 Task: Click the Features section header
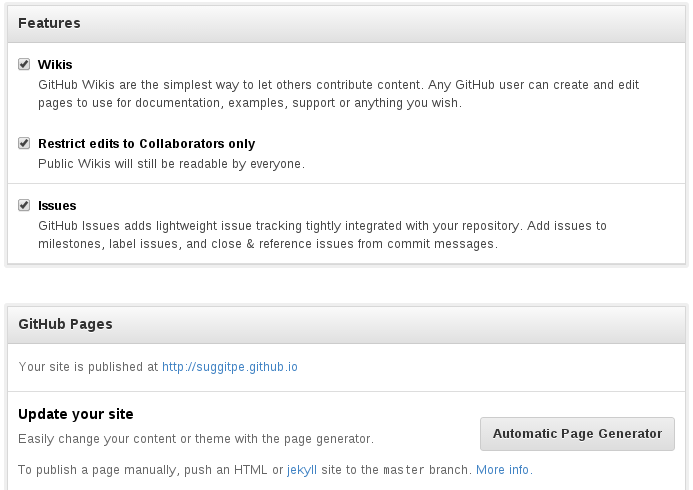click(x=50, y=22)
